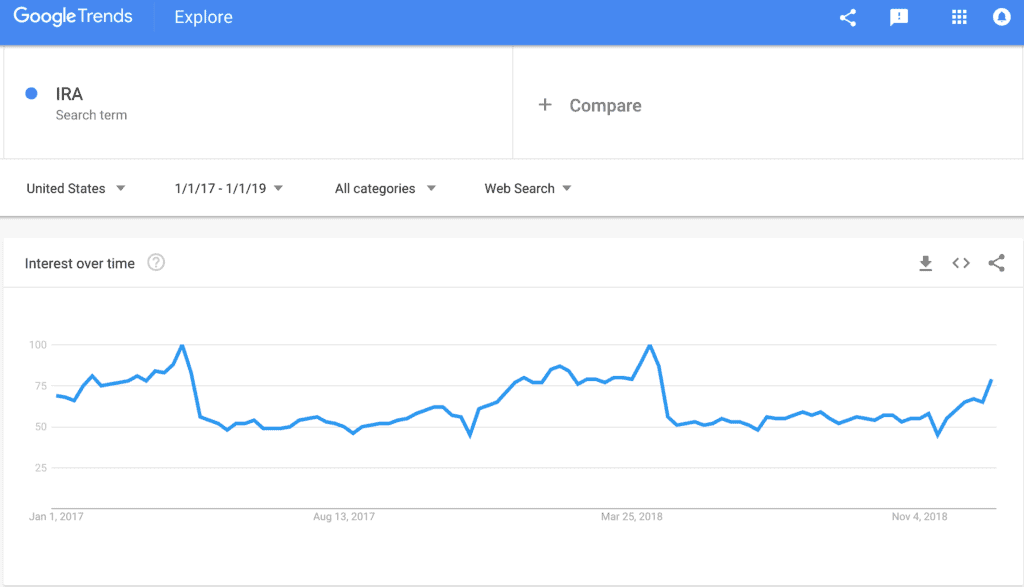
Task: Edit the IRA search term field
Action: tap(258, 103)
